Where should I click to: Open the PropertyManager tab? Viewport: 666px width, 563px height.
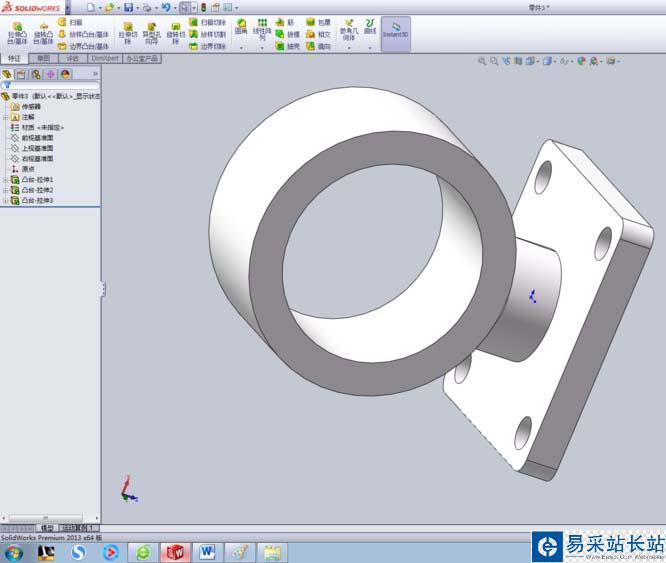[21, 74]
